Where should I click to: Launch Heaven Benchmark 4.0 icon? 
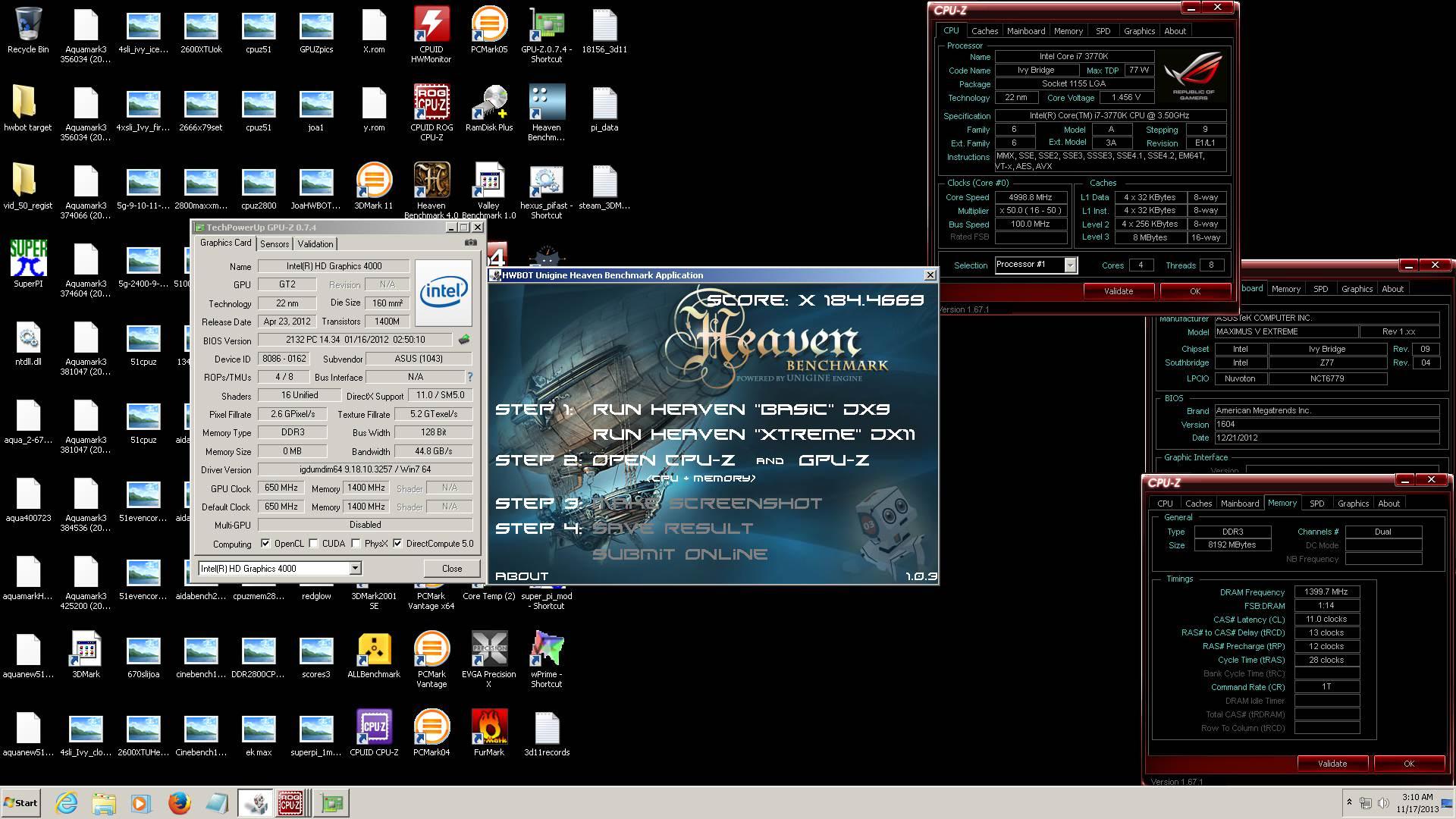431,190
